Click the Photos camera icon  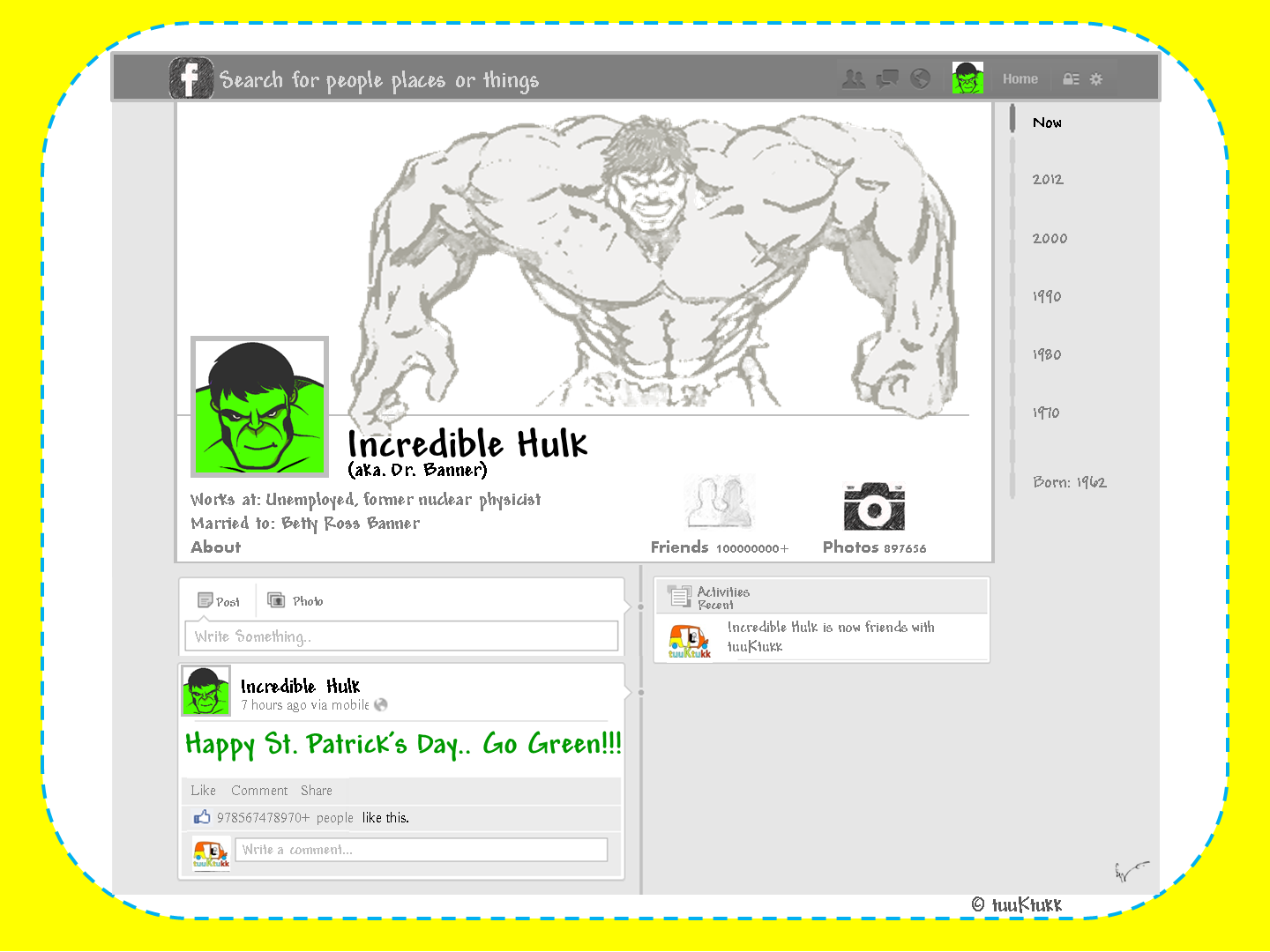(x=874, y=506)
